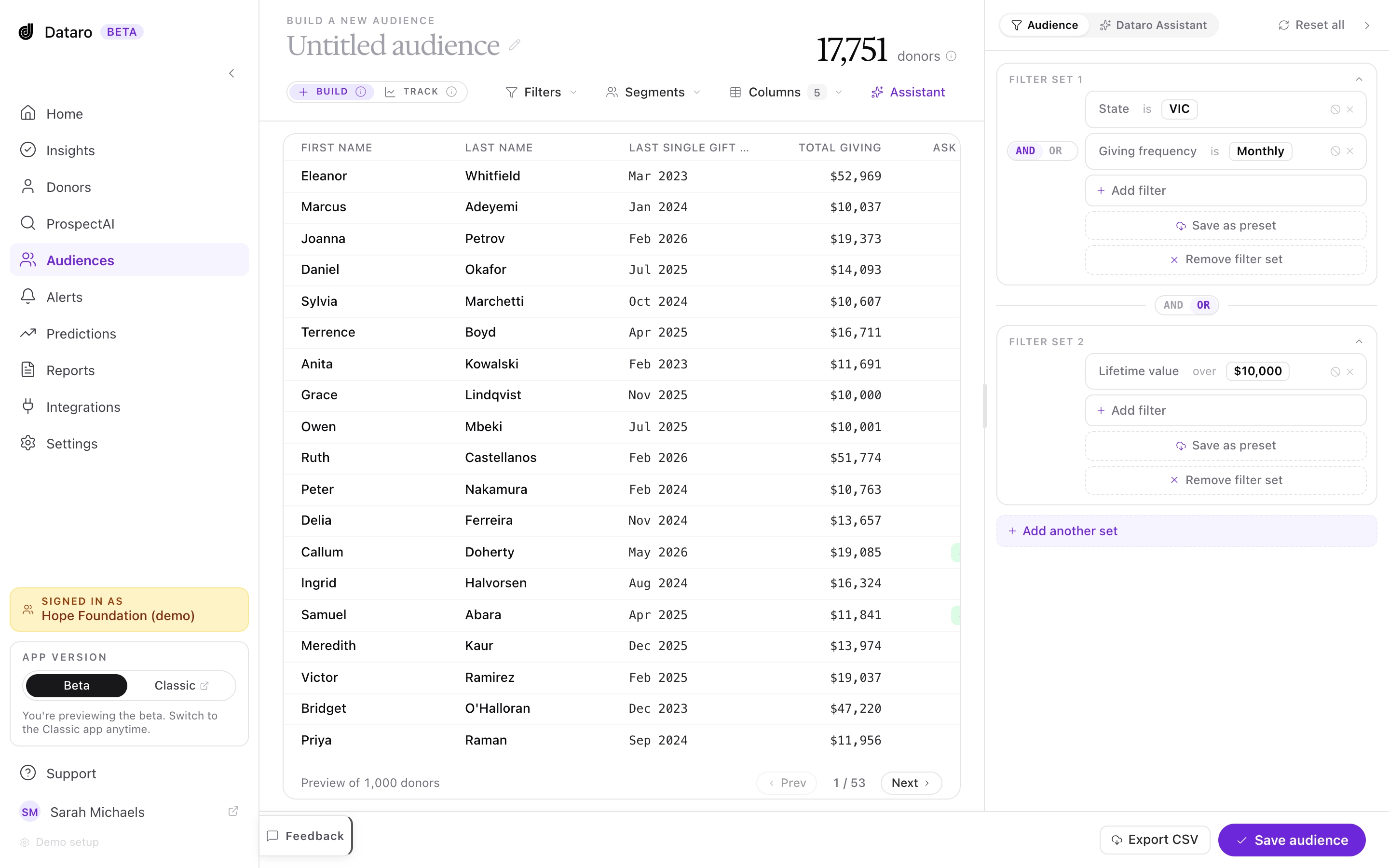This screenshot has width=1389, height=868.
Task: Disable the Lifetime value filter
Action: pos(1335,371)
